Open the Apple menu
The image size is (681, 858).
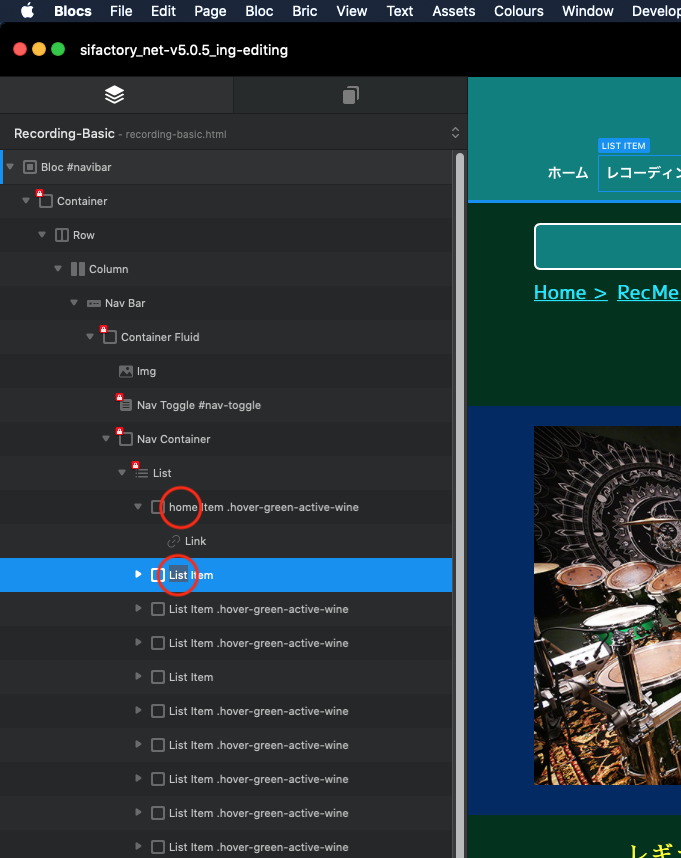[28, 11]
